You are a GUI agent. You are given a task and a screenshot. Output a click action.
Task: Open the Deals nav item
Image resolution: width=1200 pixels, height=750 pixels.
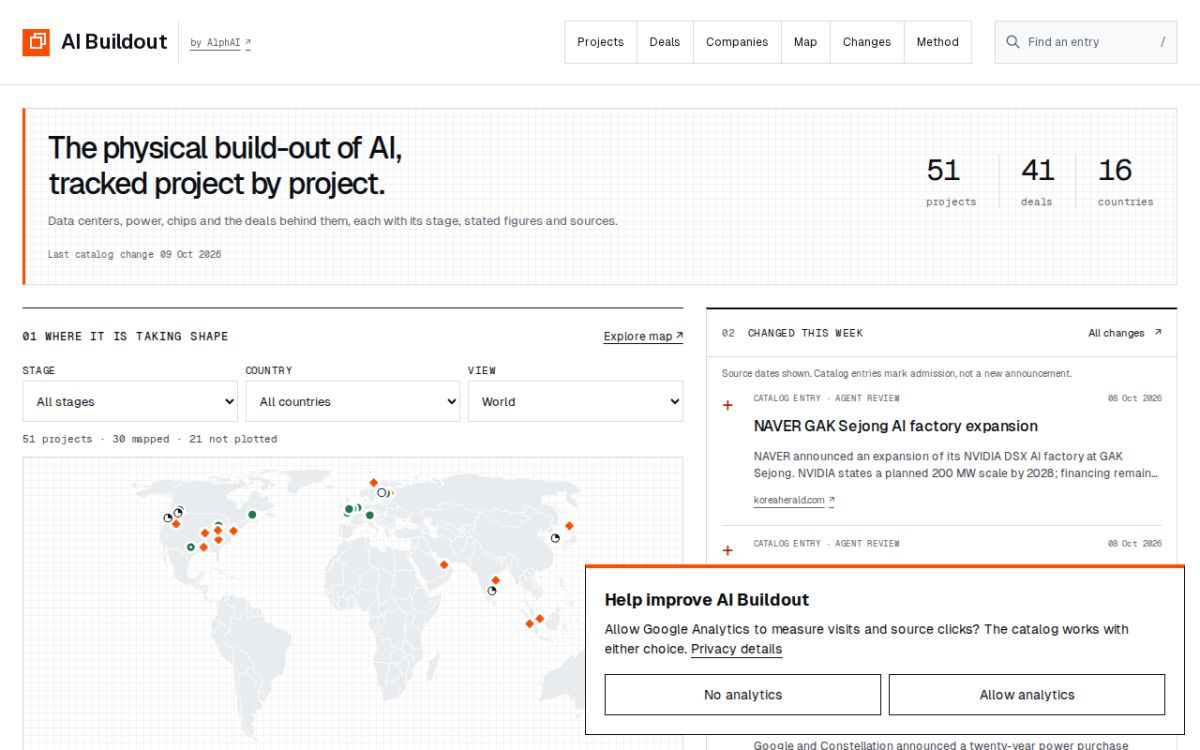(x=664, y=42)
